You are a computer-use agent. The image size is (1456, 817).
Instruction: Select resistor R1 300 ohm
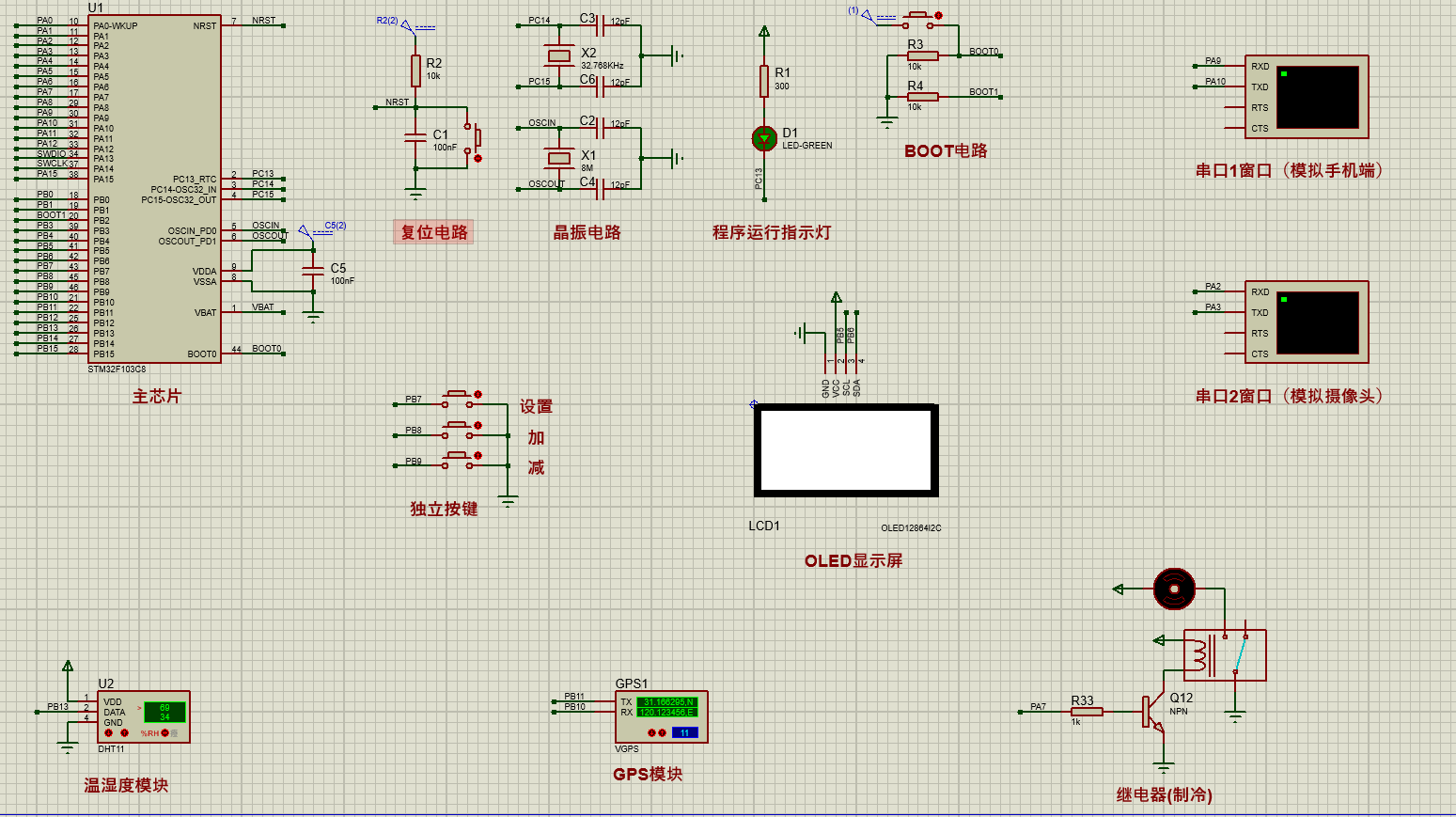tap(764, 81)
